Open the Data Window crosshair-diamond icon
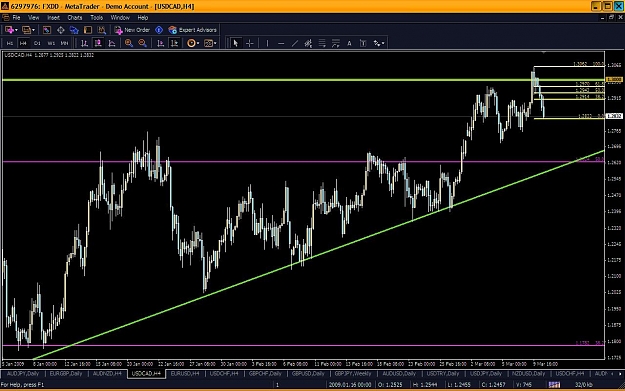 pos(61,30)
